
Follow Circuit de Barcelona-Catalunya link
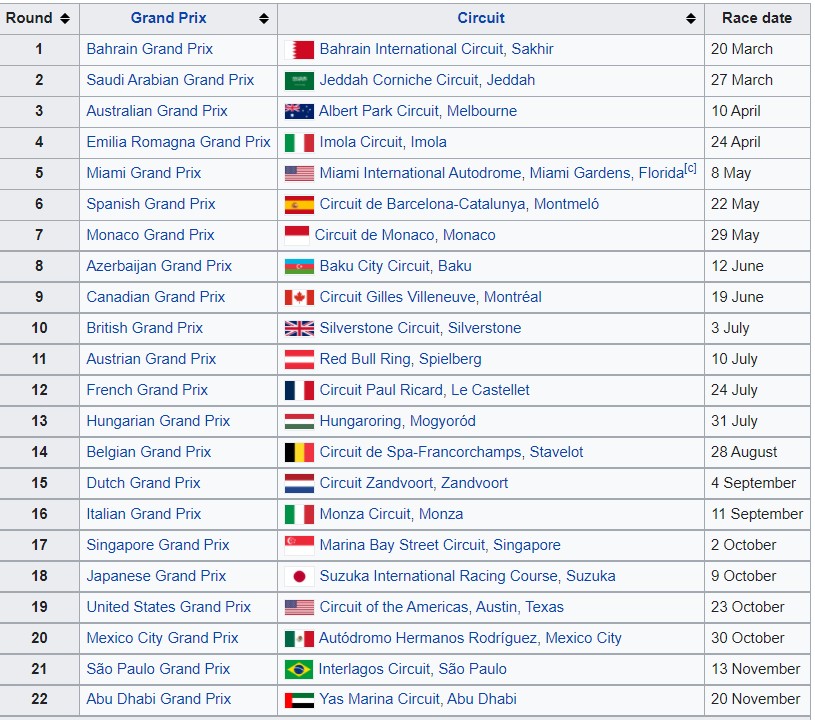click(x=423, y=204)
